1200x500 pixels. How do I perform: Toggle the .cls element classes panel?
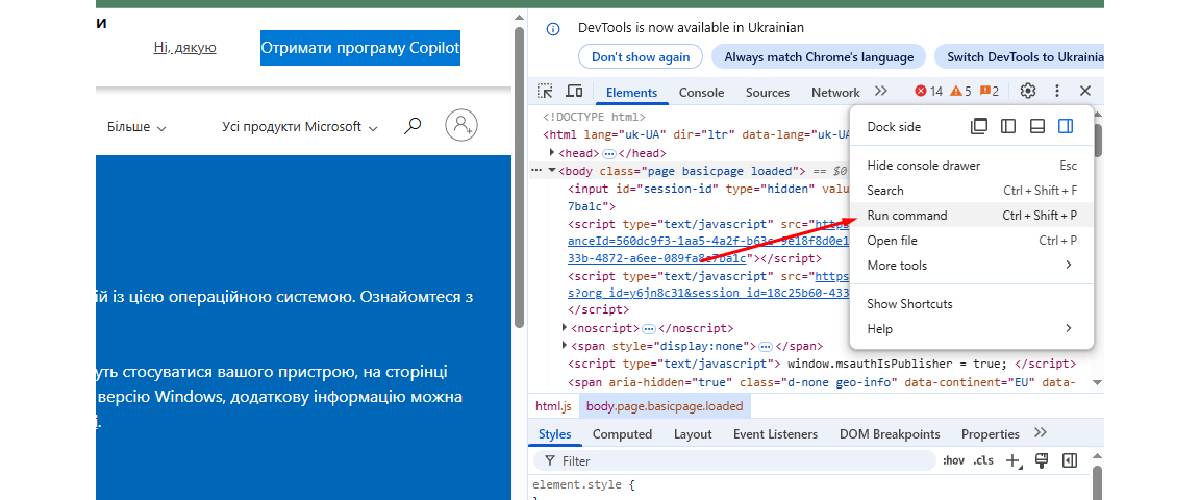984,461
